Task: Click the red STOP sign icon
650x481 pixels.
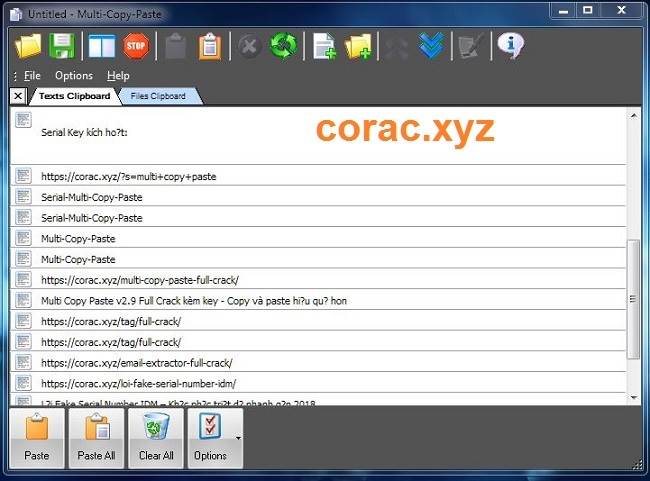Action: click(136, 46)
